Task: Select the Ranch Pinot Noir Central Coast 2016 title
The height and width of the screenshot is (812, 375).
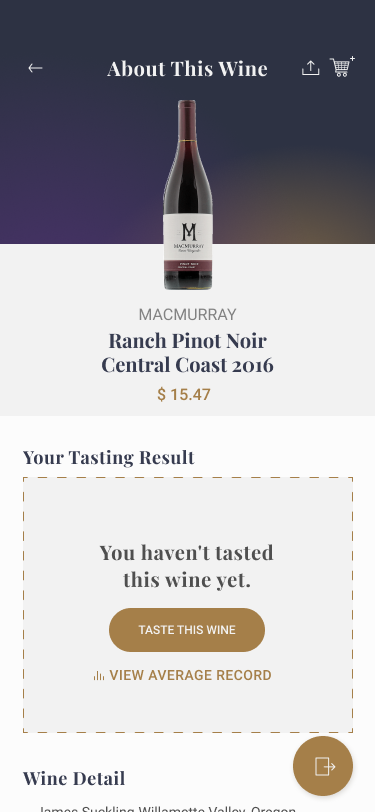Action: [188, 353]
